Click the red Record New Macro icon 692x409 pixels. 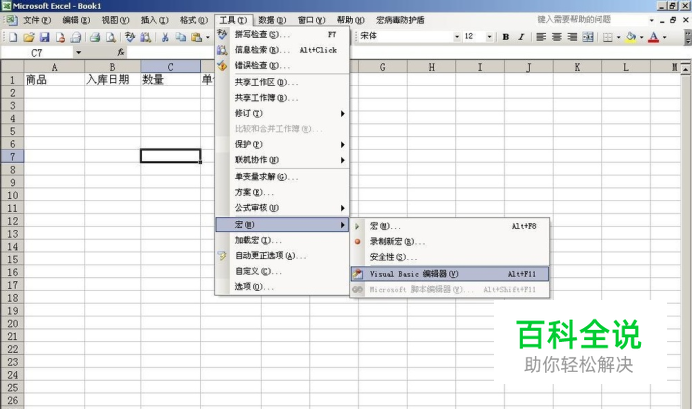357,242
